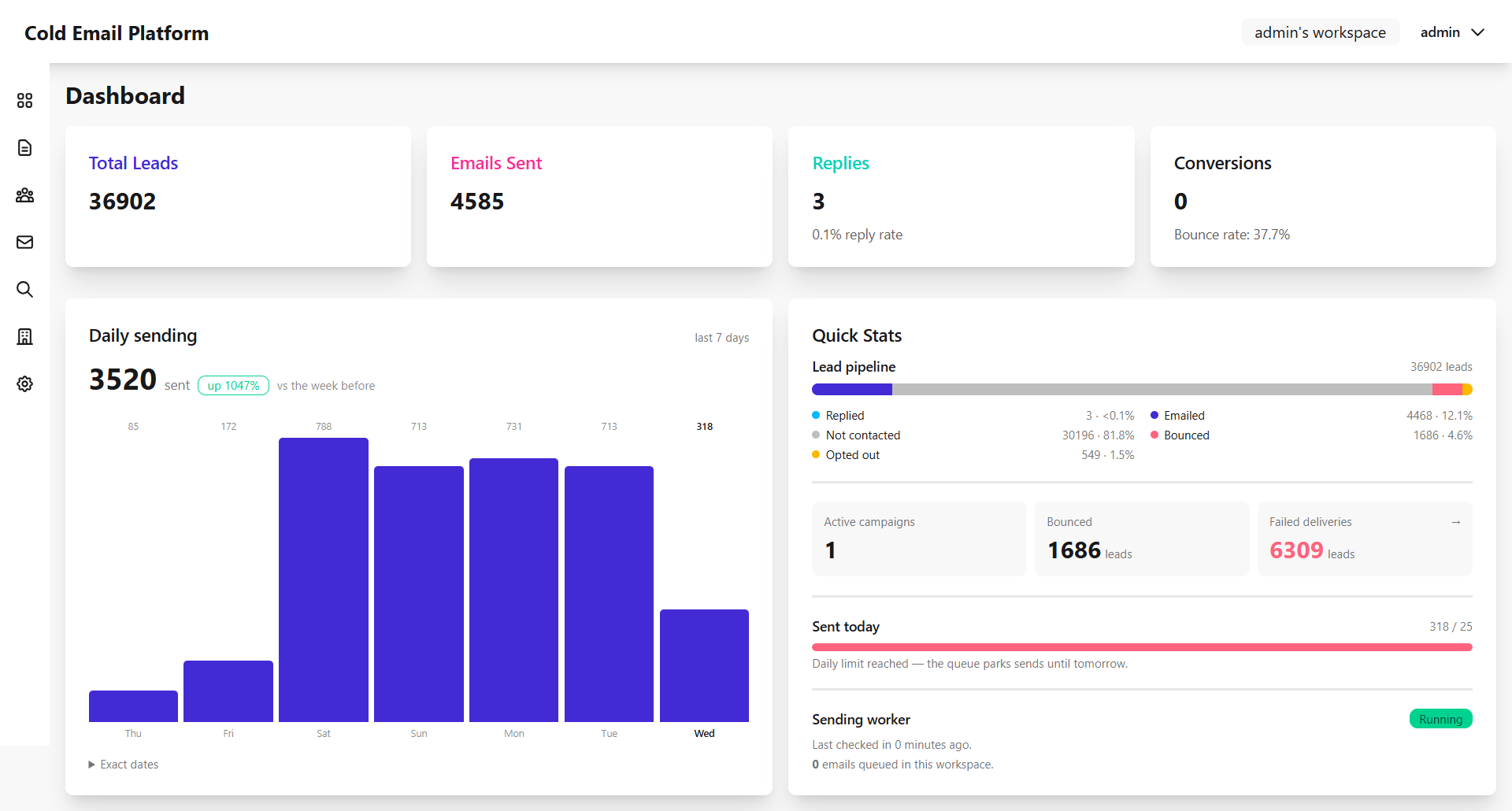Click the Bounced 1686 leads card
Viewport: 1512px width, 811px height.
1142,539
